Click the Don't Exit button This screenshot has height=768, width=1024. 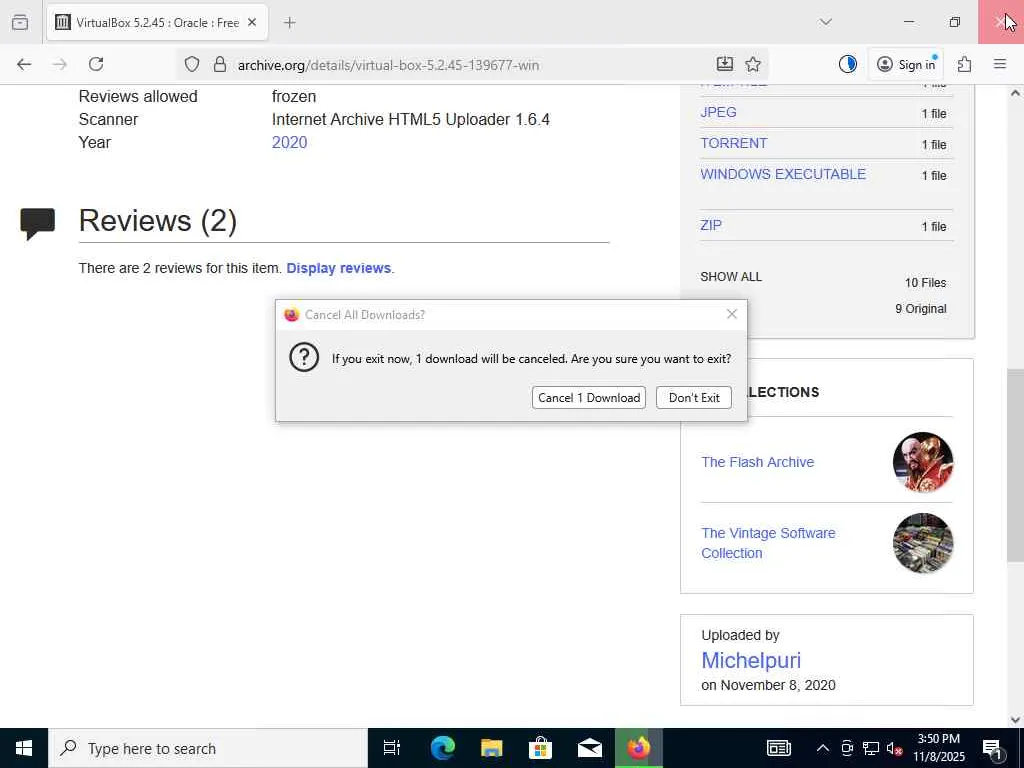pyautogui.click(x=694, y=398)
